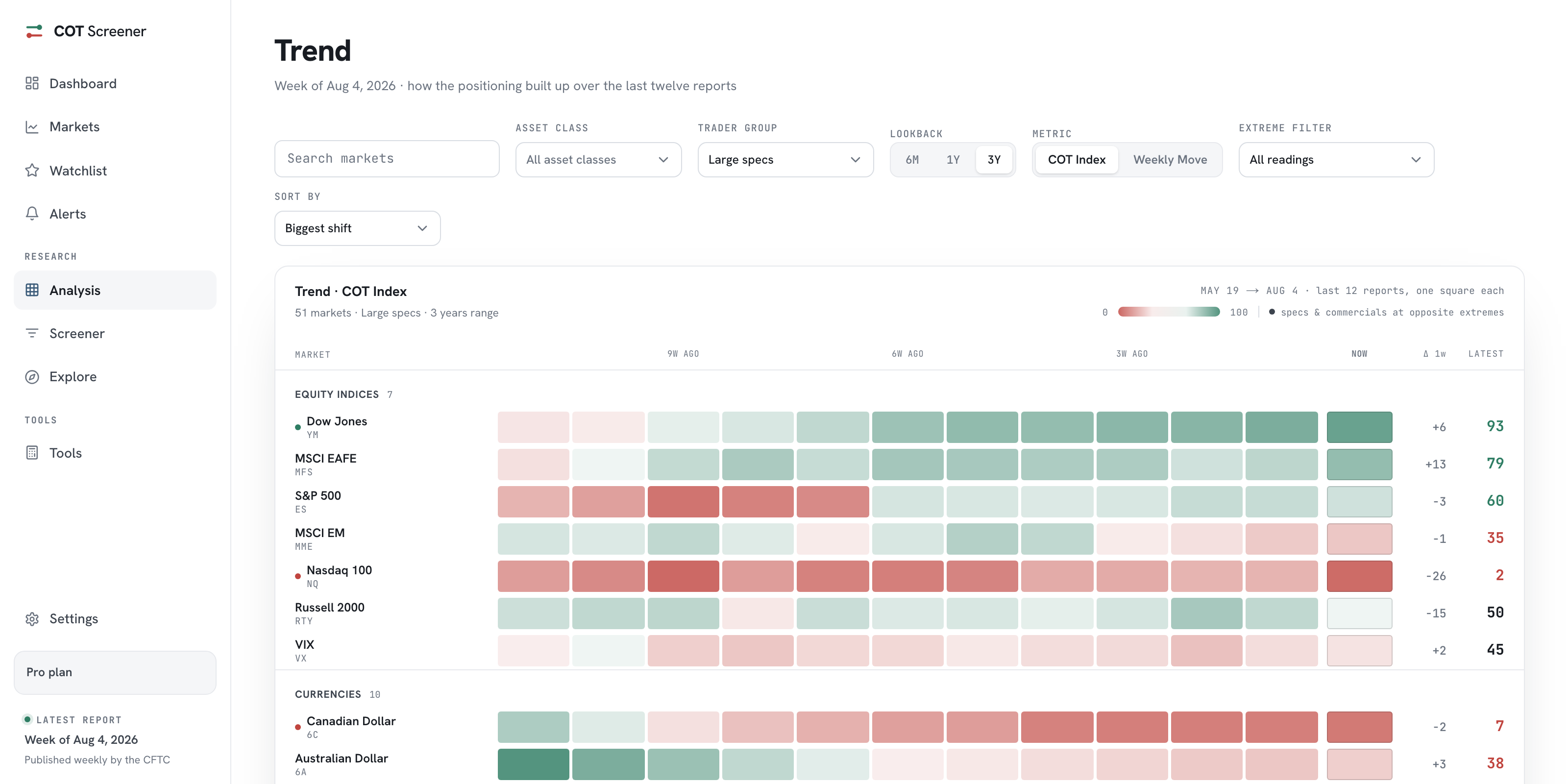Open the Alerts bell icon
Viewport: 1568px width, 784px height.
[x=32, y=214]
